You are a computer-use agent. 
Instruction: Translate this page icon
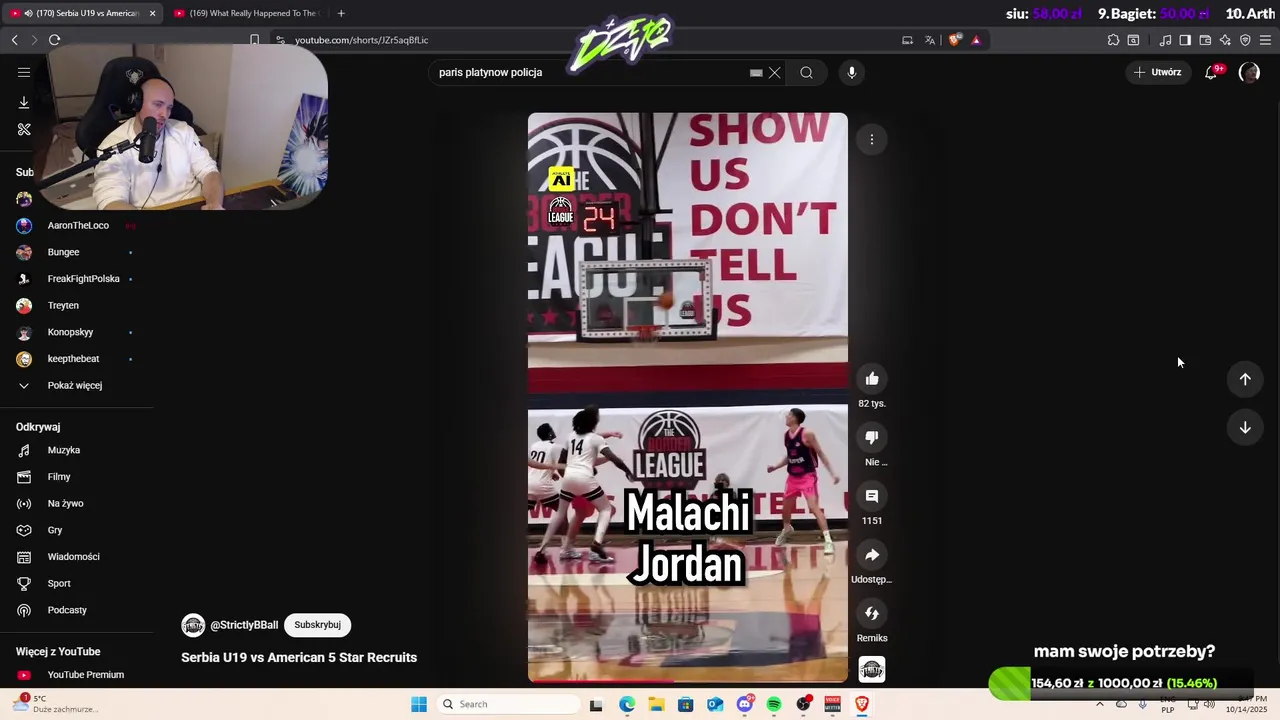point(930,40)
